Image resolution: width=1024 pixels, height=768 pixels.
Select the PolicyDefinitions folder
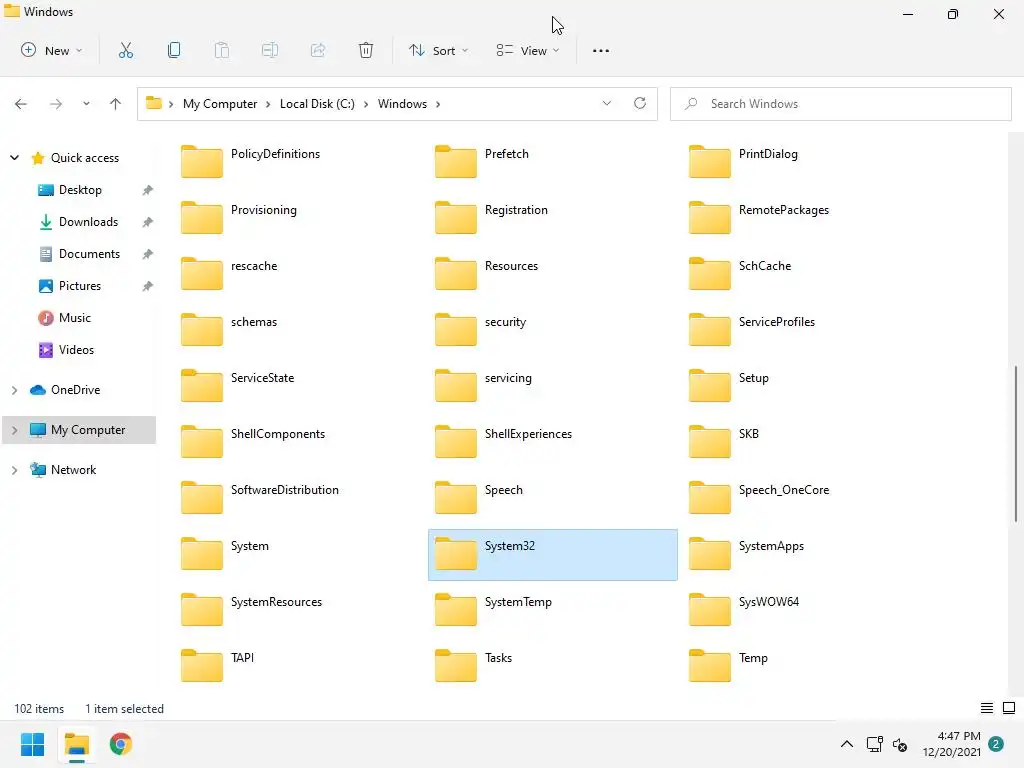pyautogui.click(x=251, y=162)
